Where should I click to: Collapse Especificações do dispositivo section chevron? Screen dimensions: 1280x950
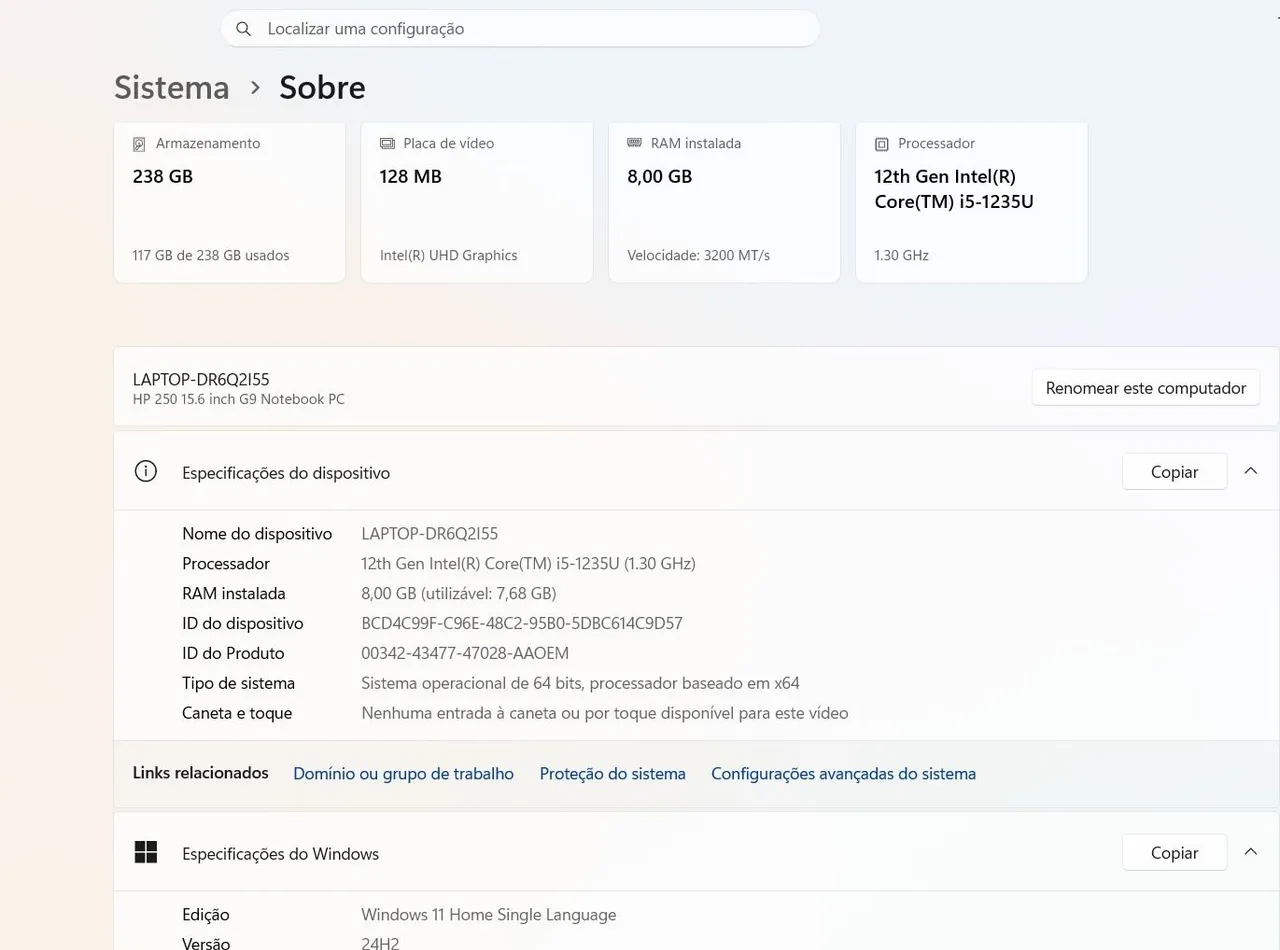[x=1251, y=471]
